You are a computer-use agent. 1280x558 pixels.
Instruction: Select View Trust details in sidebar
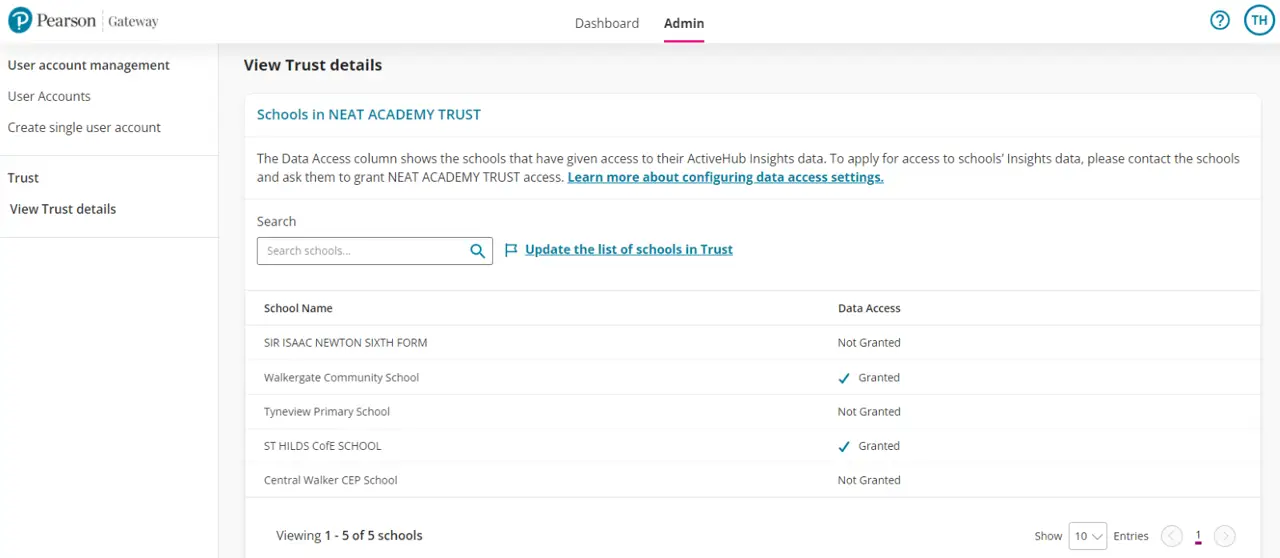pyautogui.click(x=63, y=209)
